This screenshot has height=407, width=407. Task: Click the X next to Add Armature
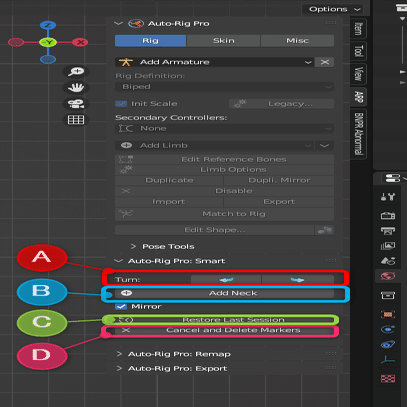pos(325,62)
